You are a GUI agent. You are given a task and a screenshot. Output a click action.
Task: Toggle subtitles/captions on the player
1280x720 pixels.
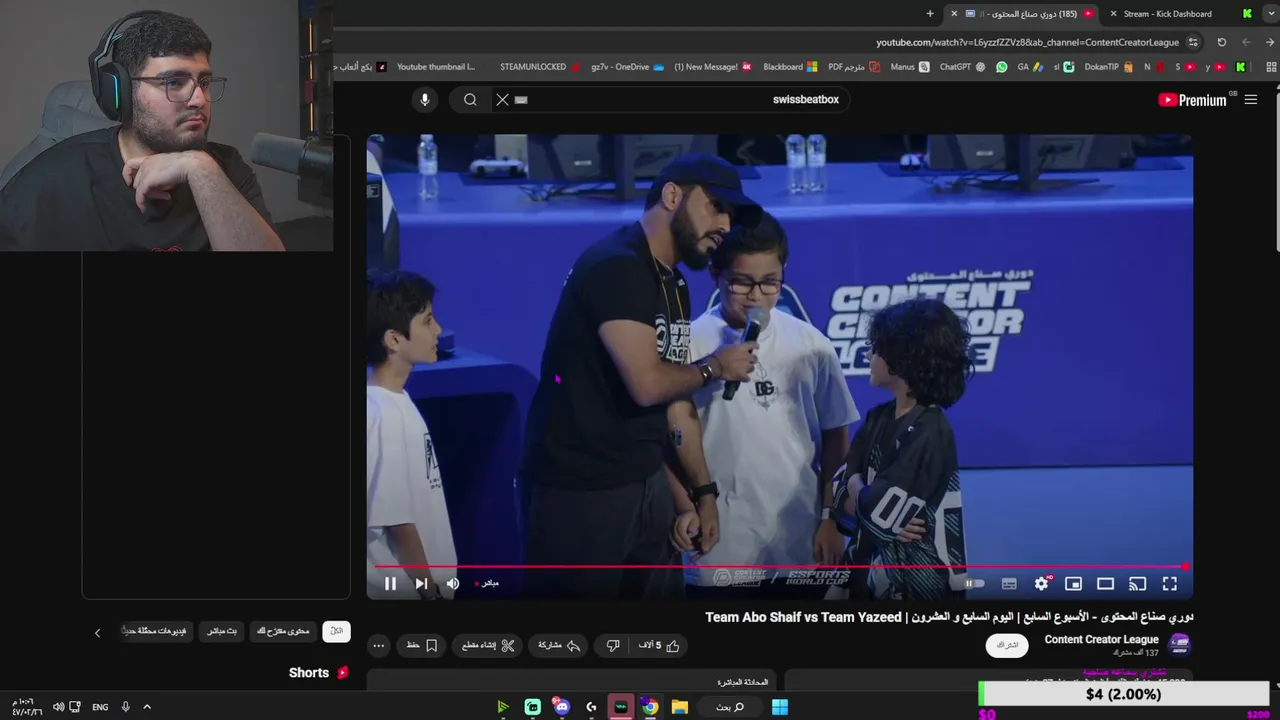[1009, 584]
